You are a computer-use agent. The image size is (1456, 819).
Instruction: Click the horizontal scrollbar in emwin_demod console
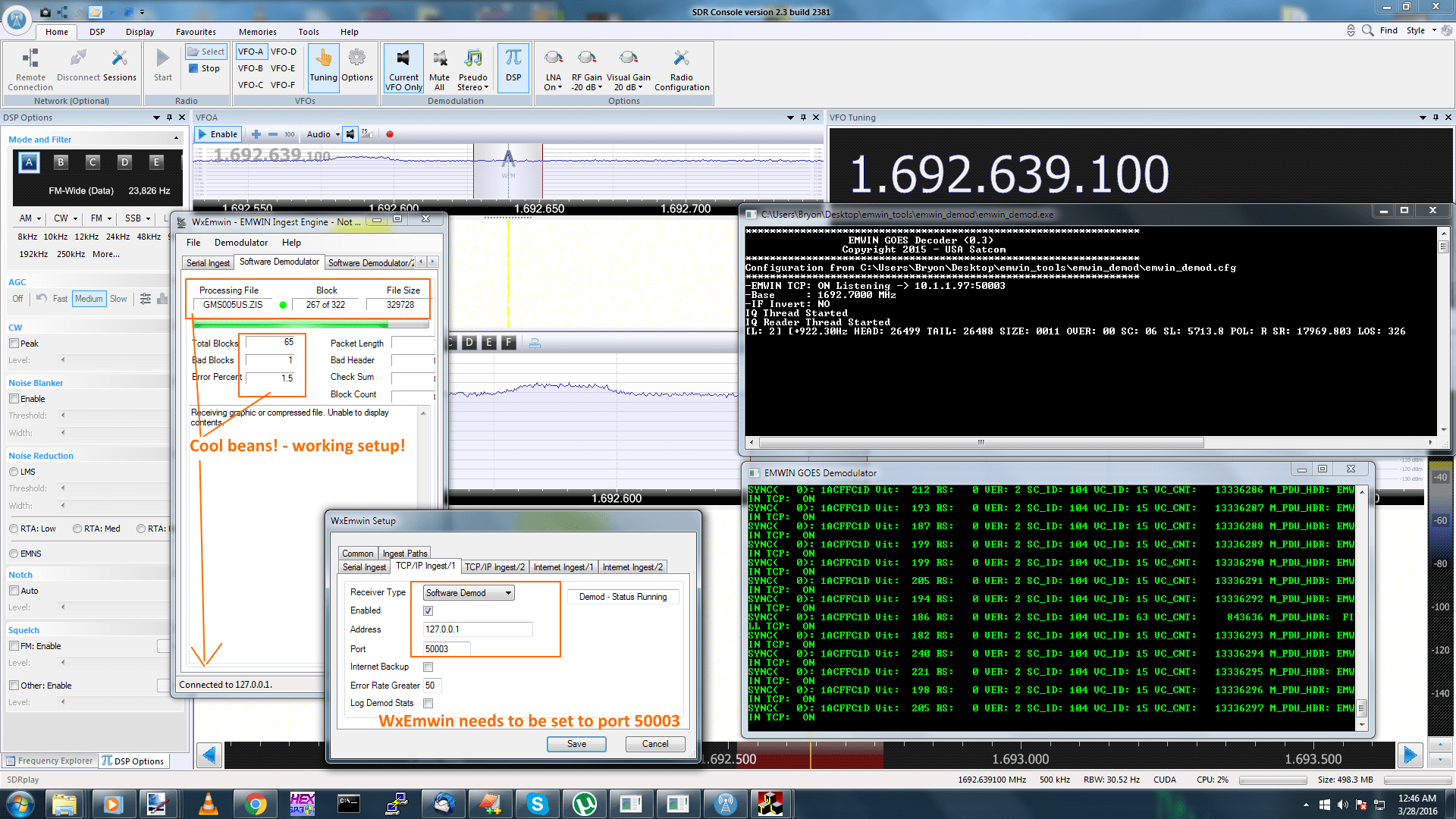coord(981,443)
